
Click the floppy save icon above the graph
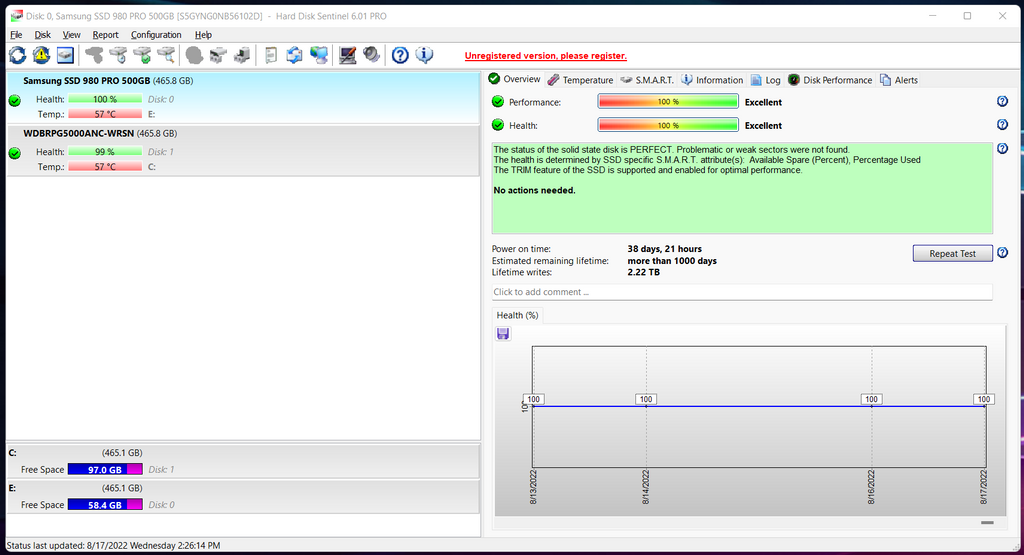point(502,333)
